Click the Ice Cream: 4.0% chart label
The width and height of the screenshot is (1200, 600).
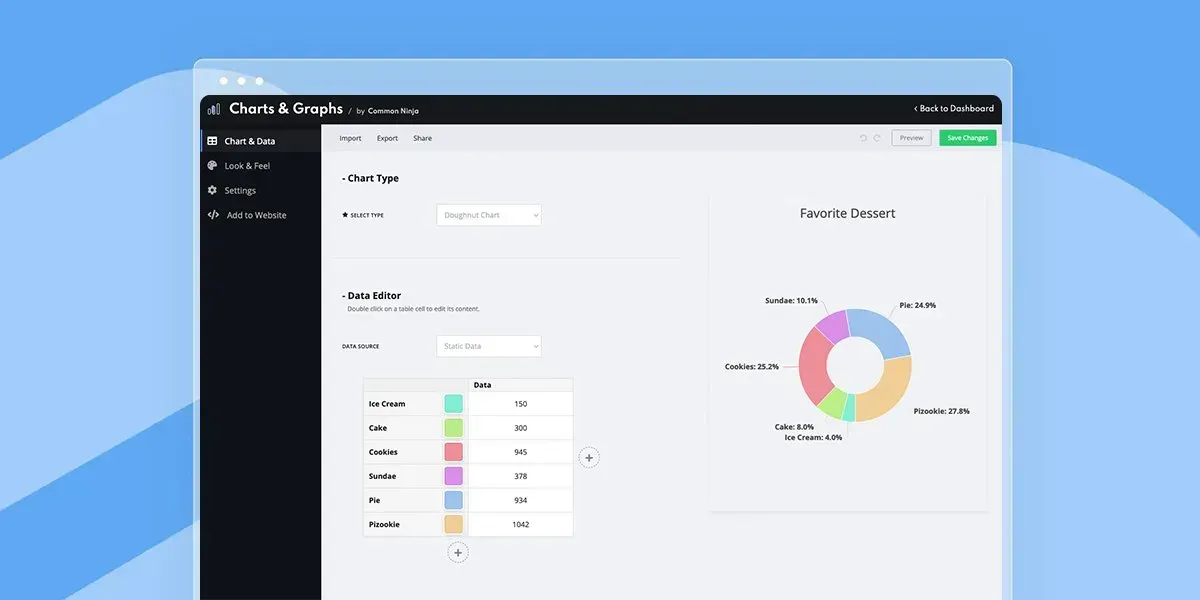coord(813,437)
